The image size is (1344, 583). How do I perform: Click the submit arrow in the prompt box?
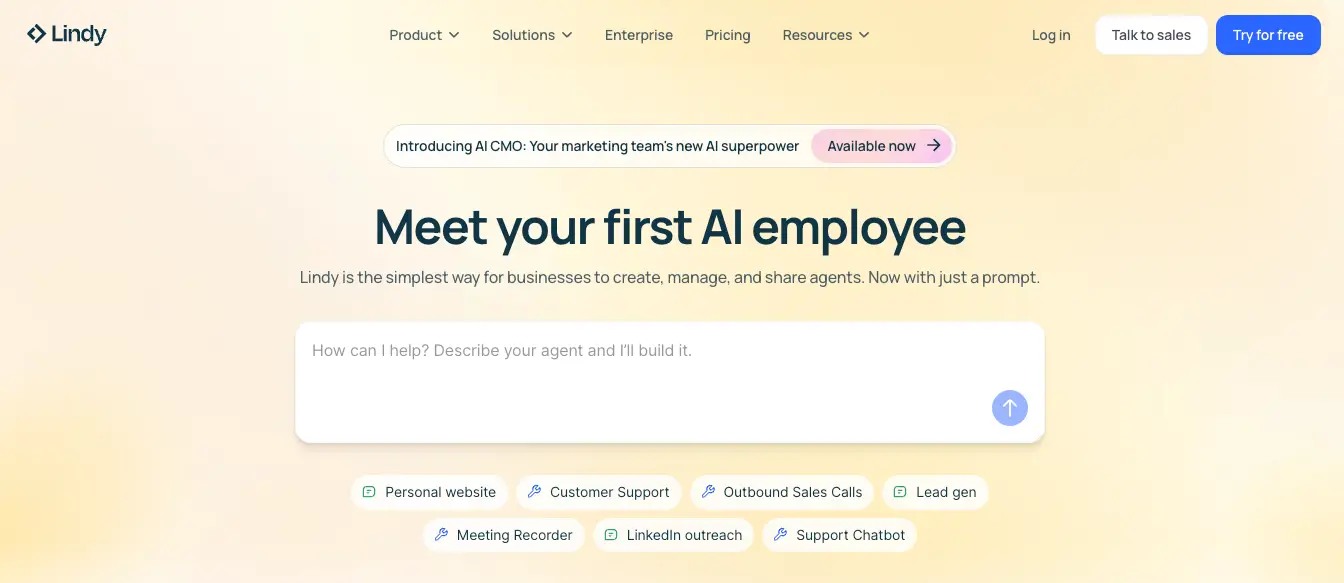[1009, 408]
